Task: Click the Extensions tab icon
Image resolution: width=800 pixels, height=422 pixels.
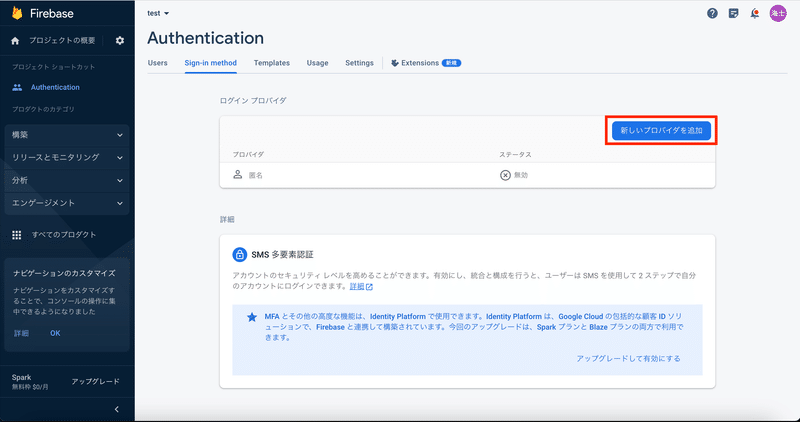Action: (394, 63)
